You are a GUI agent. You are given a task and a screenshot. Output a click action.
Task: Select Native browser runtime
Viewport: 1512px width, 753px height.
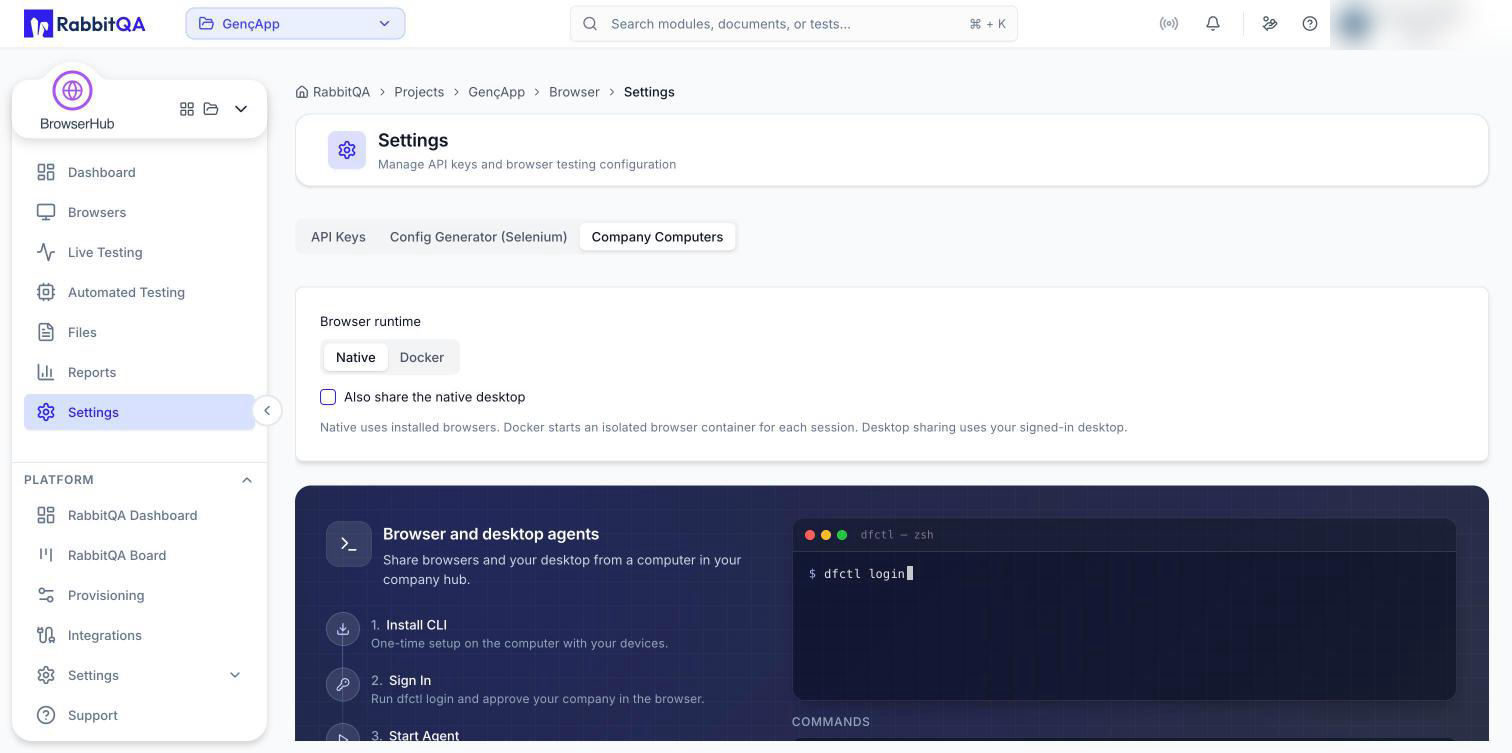point(356,357)
